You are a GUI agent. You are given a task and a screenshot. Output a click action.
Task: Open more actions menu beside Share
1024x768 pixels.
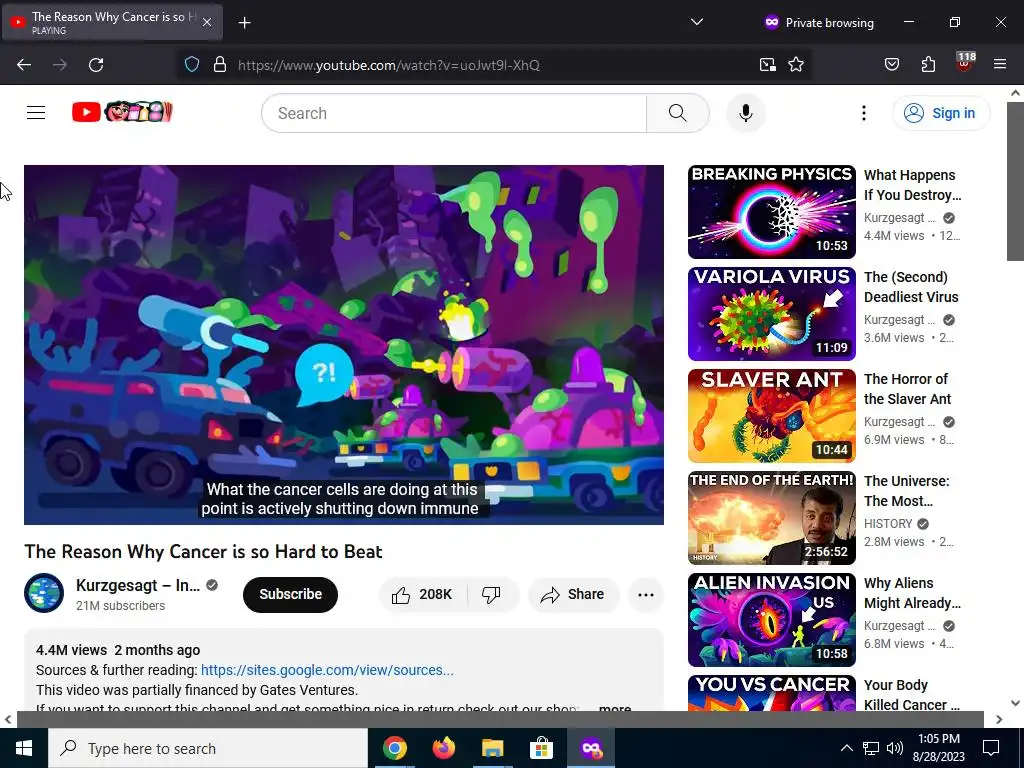pyautogui.click(x=645, y=594)
